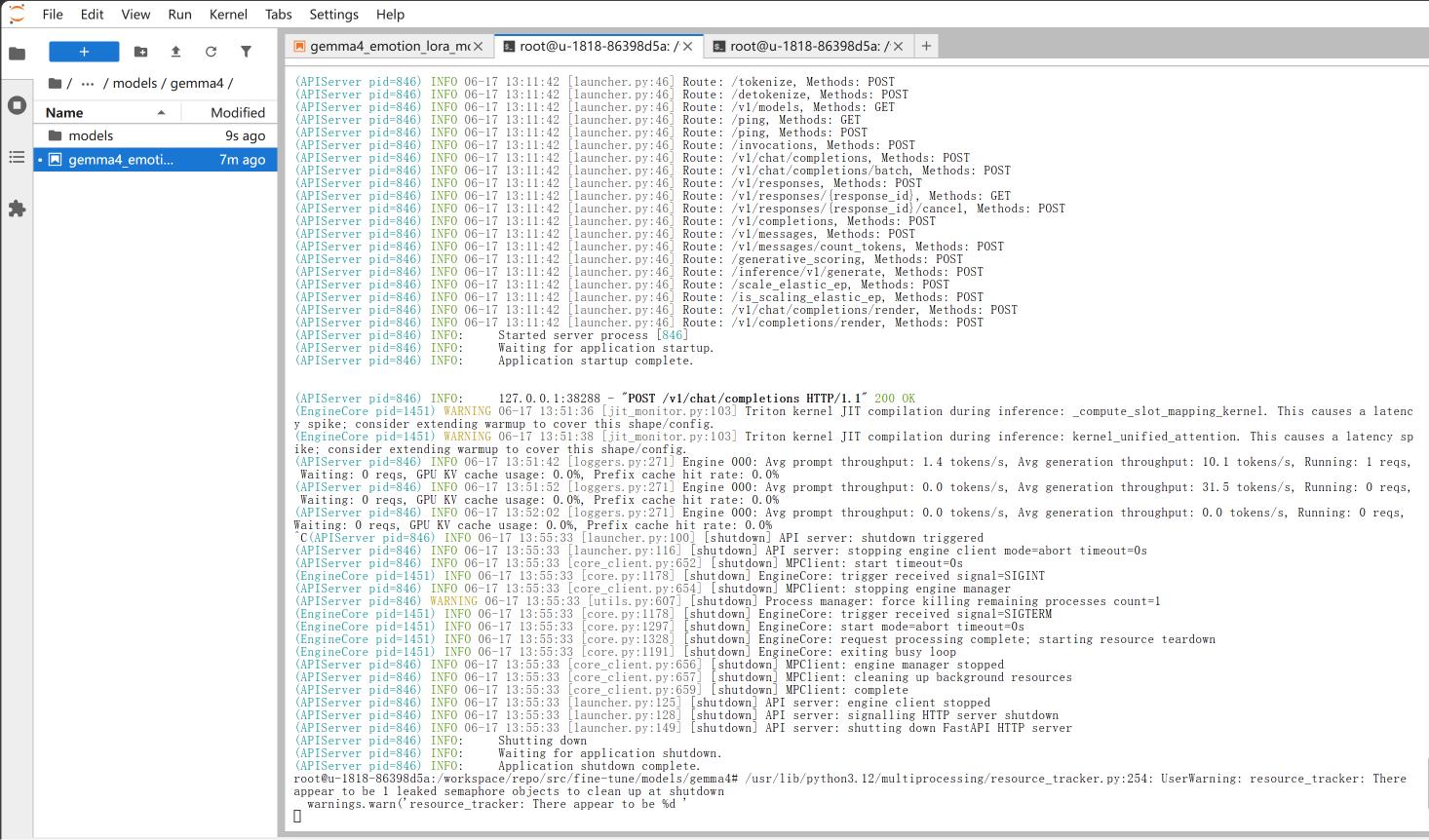The image size is (1429, 840).
Task: Close the active terminal tab
Action: (688, 46)
